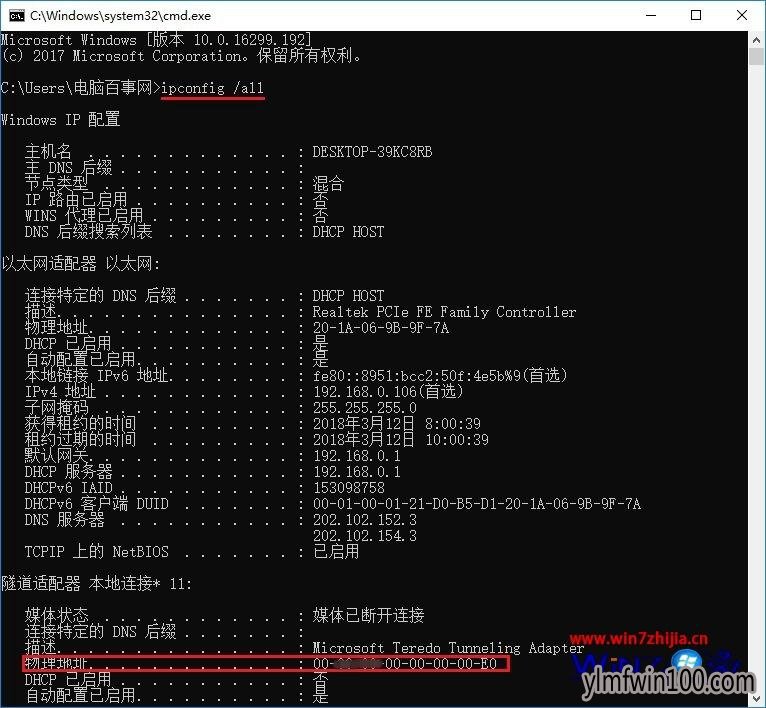Click the TCPIP 上的 NetBIOS label

[x=97, y=552]
